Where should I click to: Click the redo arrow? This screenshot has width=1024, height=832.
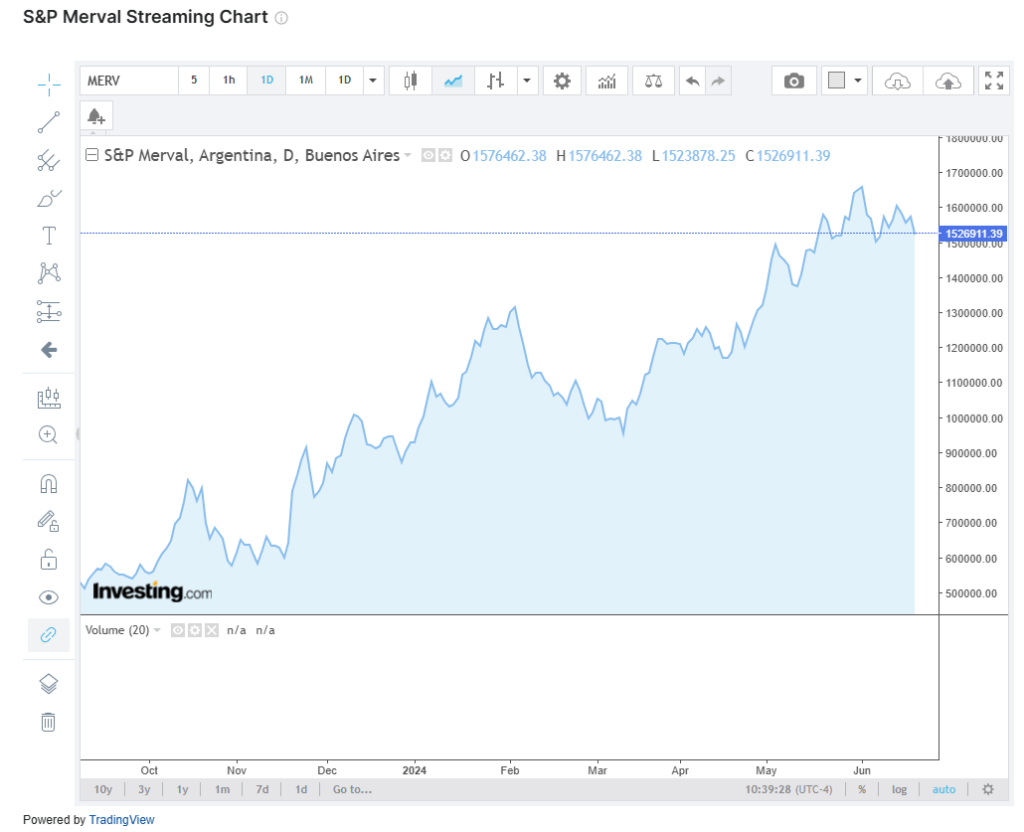[718, 81]
